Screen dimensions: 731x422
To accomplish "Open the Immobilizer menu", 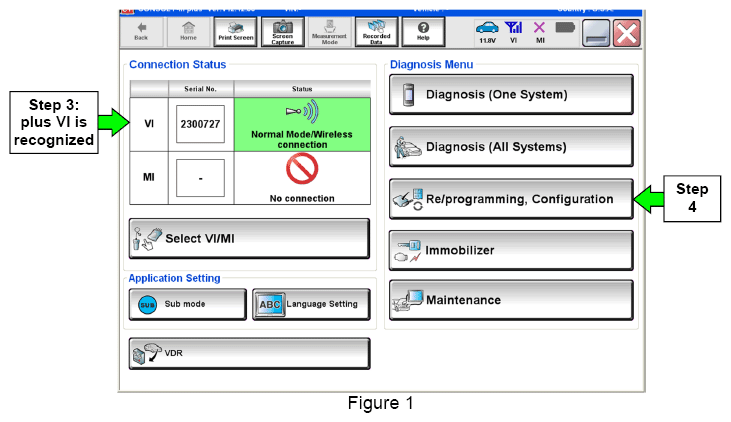I will tap(511, 250).
